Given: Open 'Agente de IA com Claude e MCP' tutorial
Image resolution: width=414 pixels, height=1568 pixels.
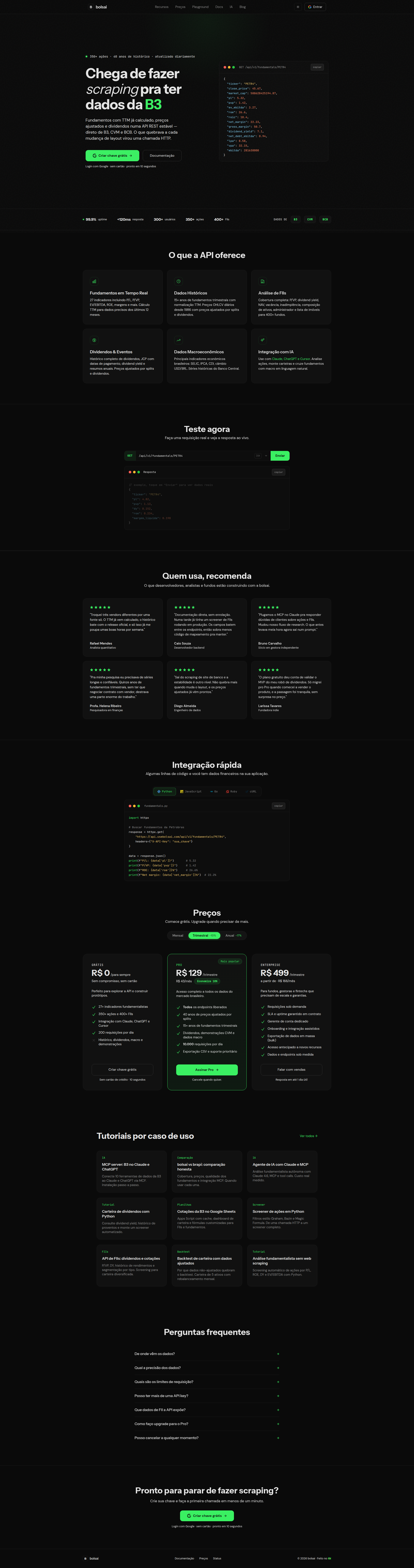Looking at the screenshot, I should point(282,1172).
